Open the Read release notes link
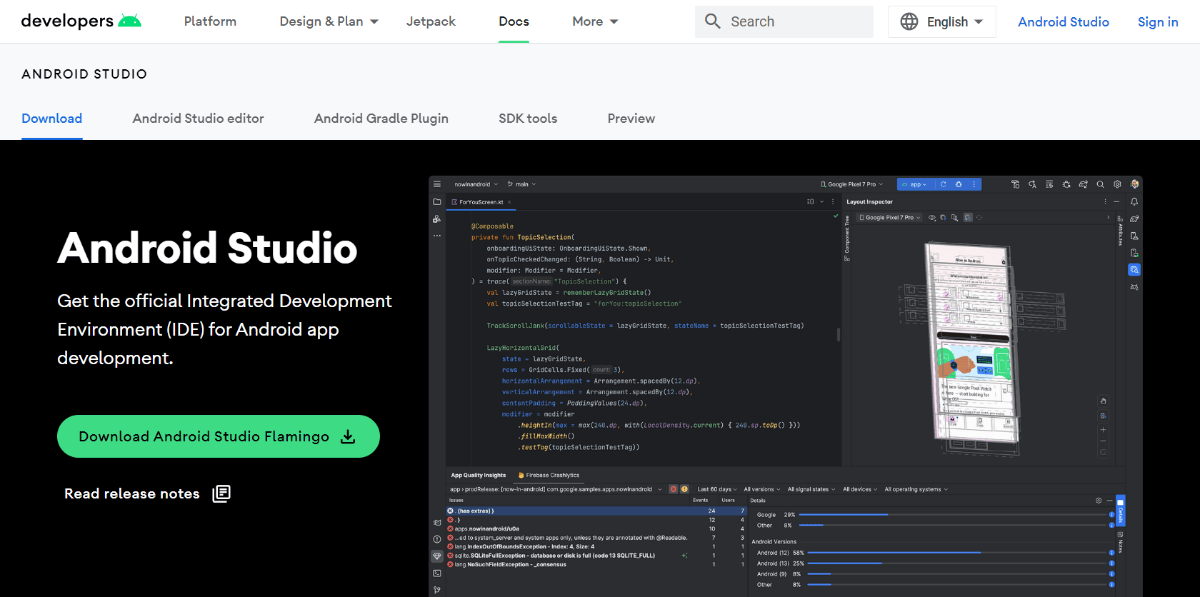The image size is (1200, 597). 132,493
